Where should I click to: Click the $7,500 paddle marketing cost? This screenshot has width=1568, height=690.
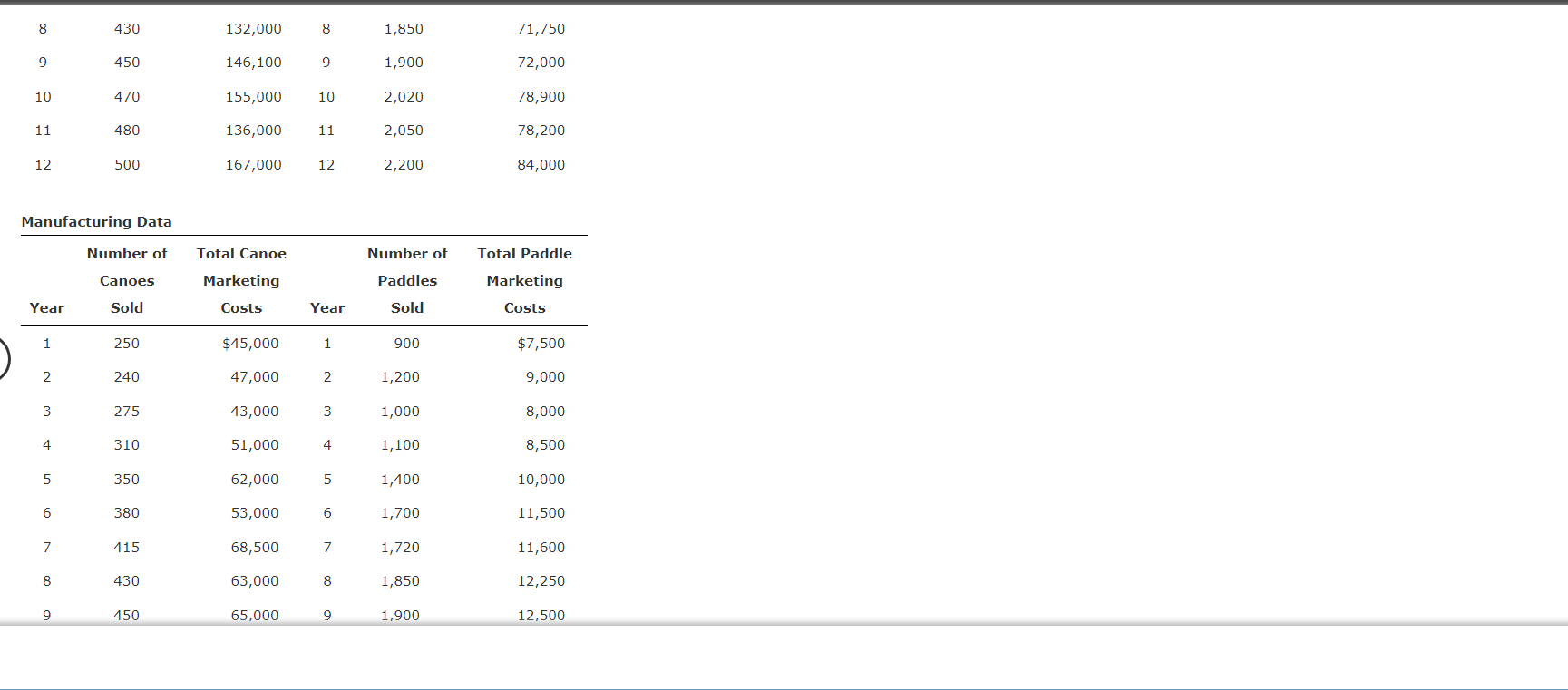pyautogui.click(x=541, y=344)
